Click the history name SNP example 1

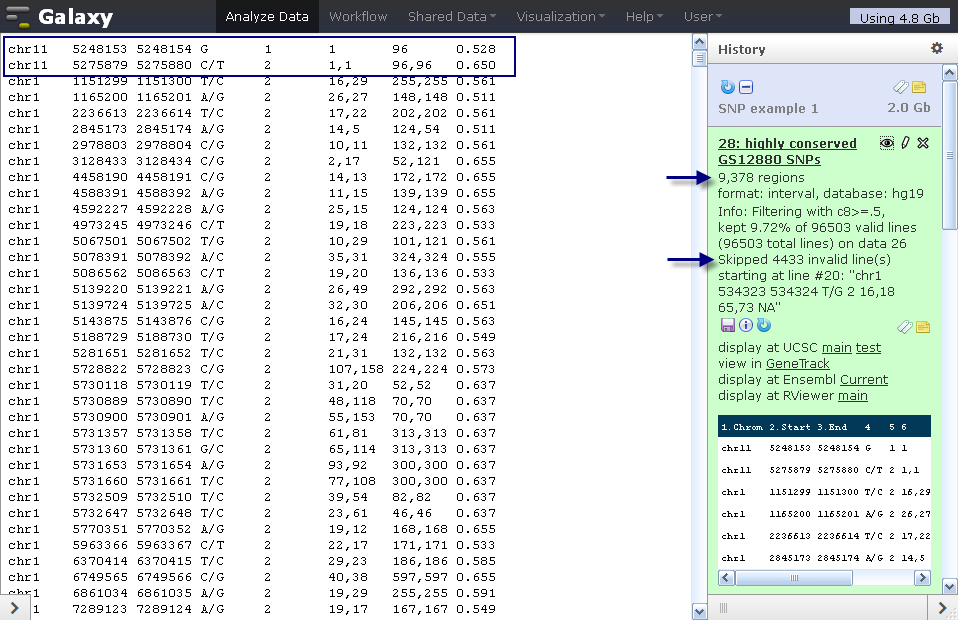coord(768,108)
